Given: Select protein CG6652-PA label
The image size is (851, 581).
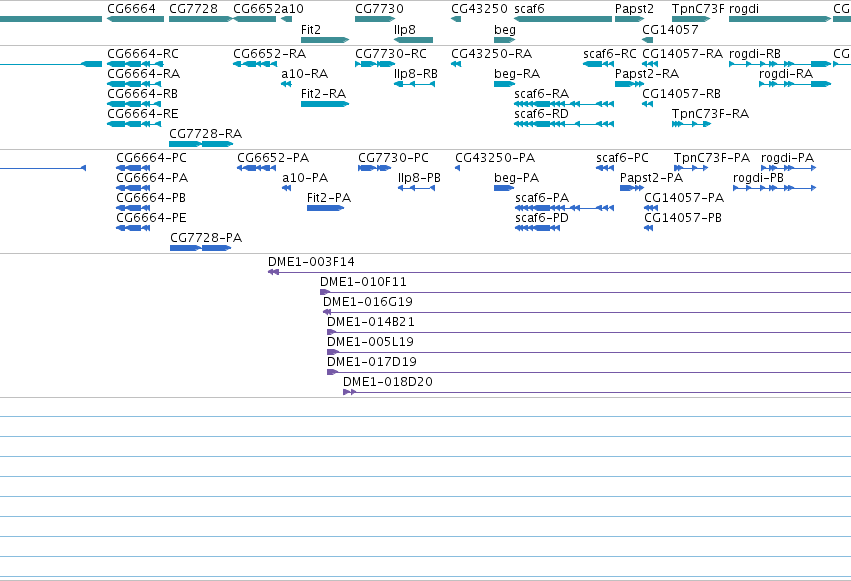Looking at the screenshot, I should point(273,158).
